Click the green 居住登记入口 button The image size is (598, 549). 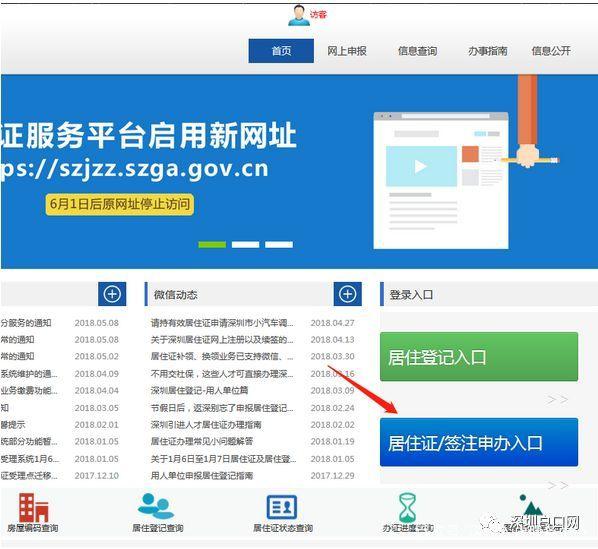click(479, 357)
